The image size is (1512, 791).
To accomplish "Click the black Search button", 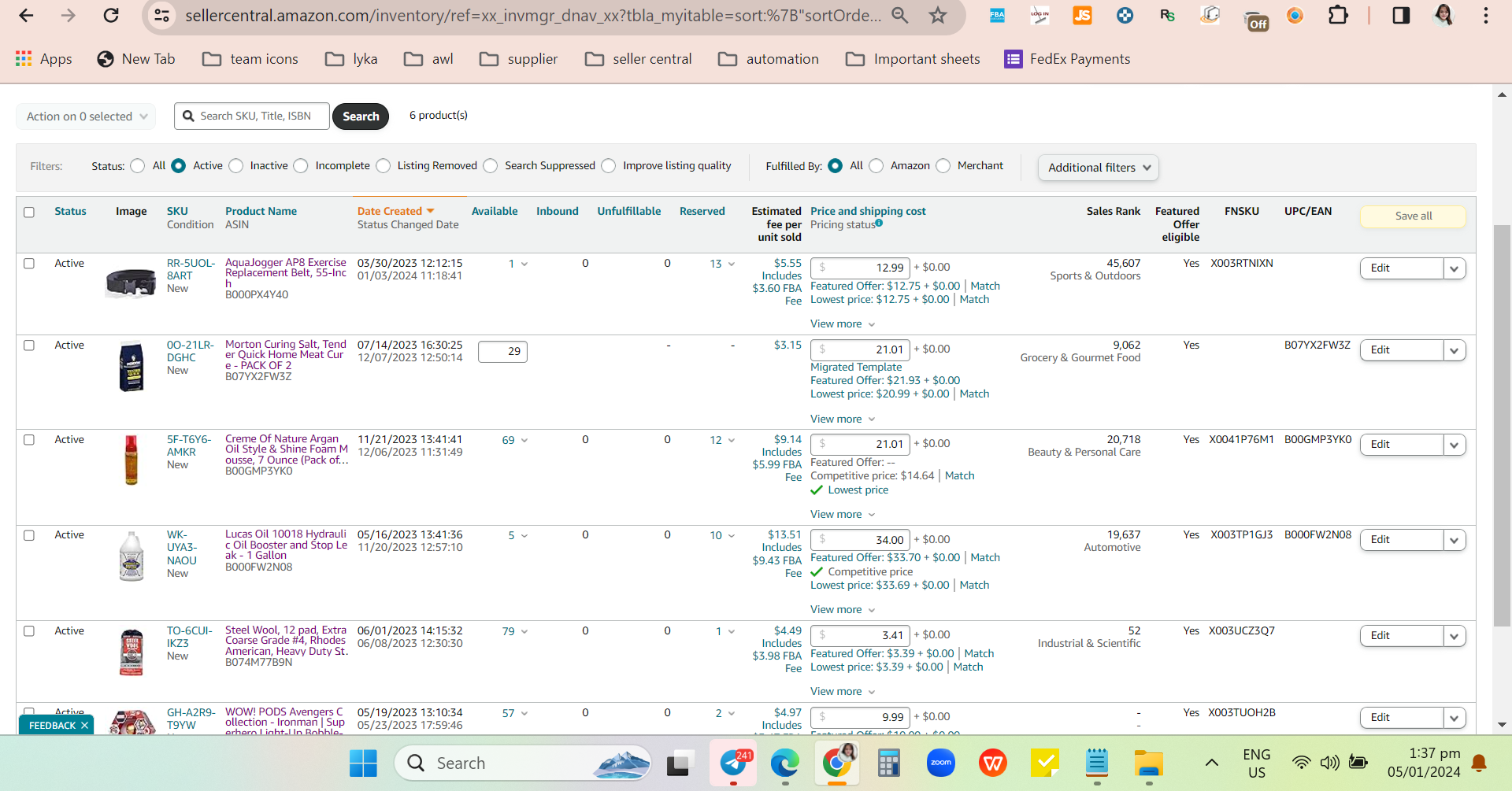I will [x=361, y=116].
